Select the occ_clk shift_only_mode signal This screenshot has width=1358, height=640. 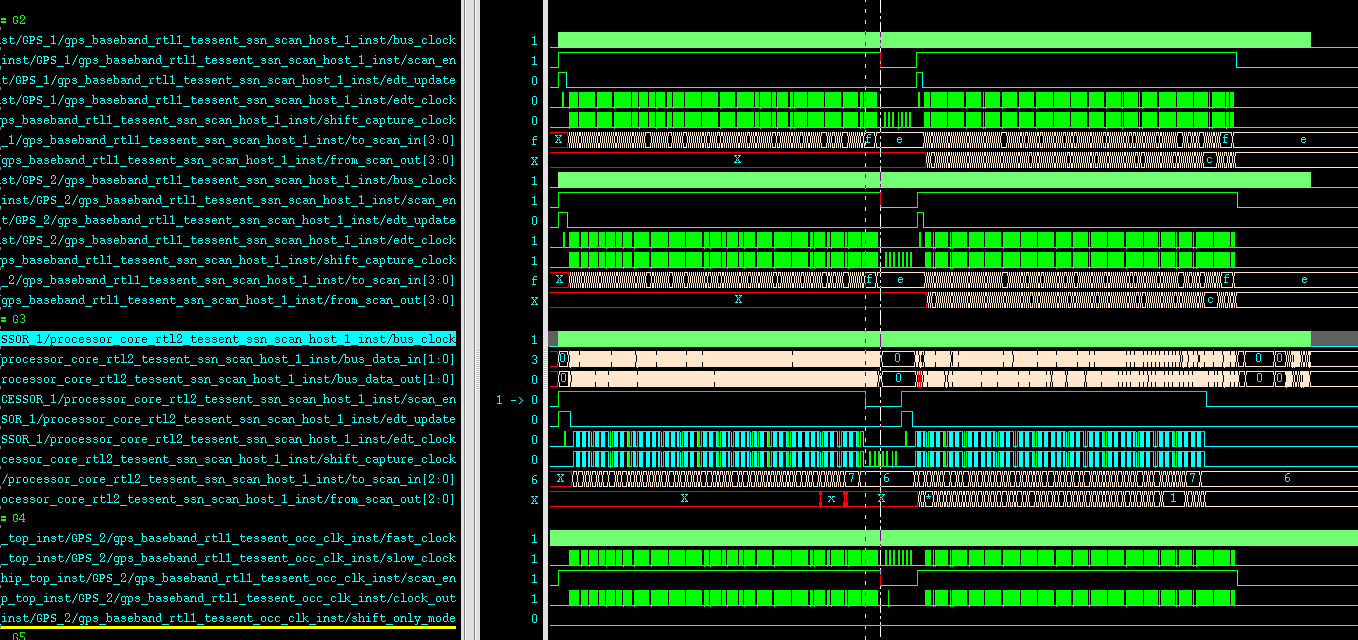coord(228,618)
